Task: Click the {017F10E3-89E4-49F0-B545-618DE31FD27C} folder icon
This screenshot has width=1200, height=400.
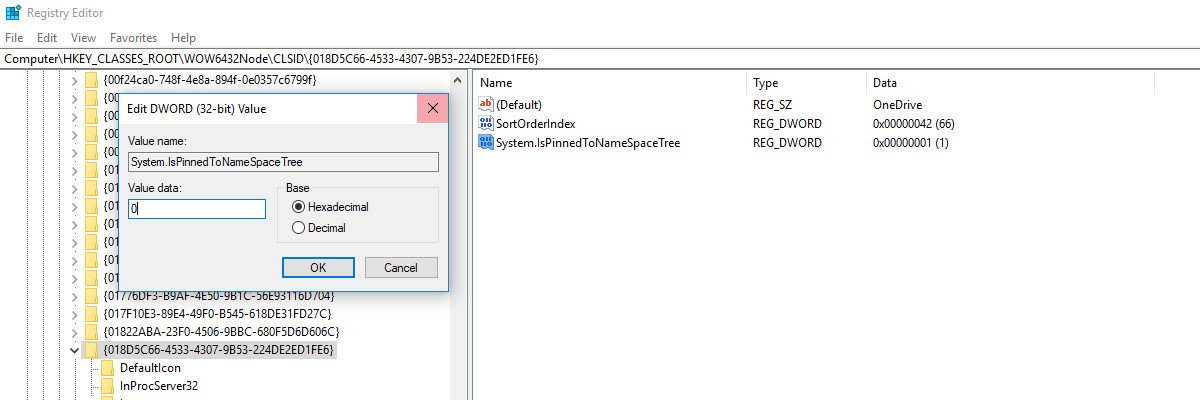Action: pyautogui.click(x=92, y=314)
